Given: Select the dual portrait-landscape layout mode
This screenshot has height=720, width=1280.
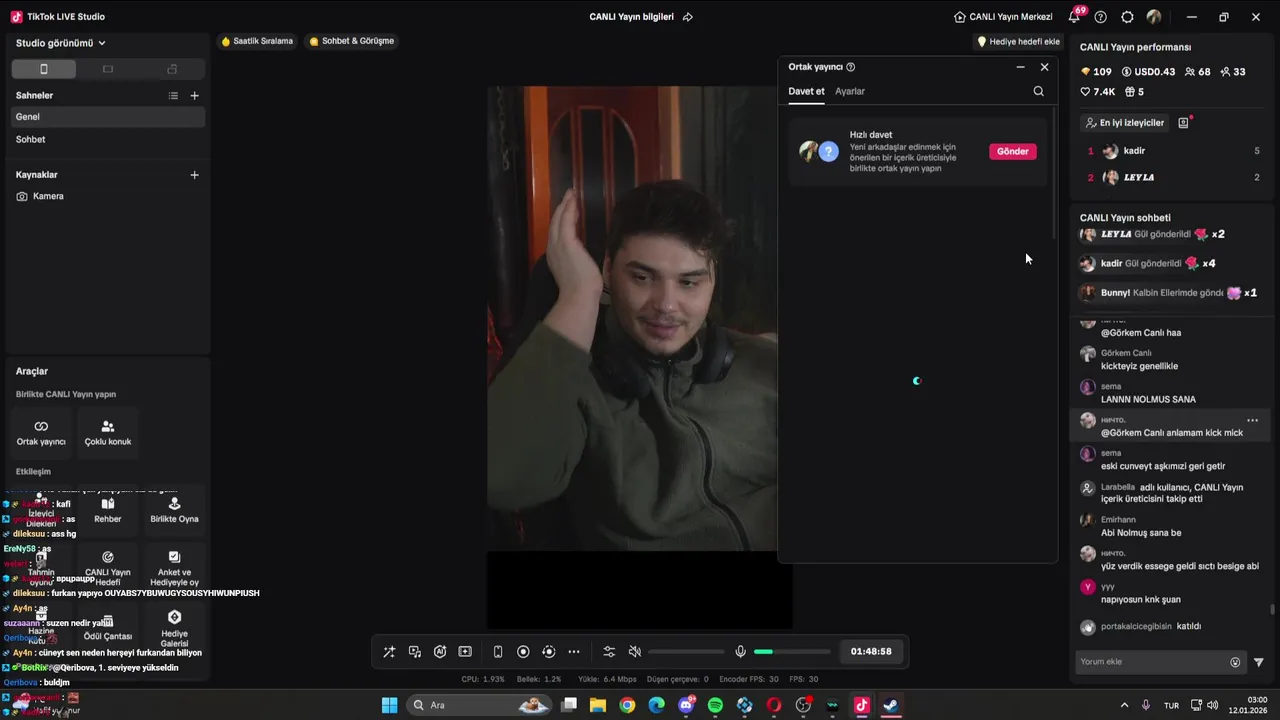Looking at the screenshot, I should coord(172,69).
